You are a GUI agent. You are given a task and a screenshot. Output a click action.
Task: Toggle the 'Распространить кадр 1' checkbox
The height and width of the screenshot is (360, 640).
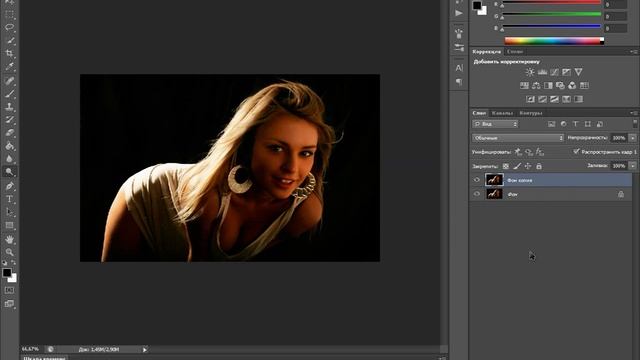tap(576, 151)
